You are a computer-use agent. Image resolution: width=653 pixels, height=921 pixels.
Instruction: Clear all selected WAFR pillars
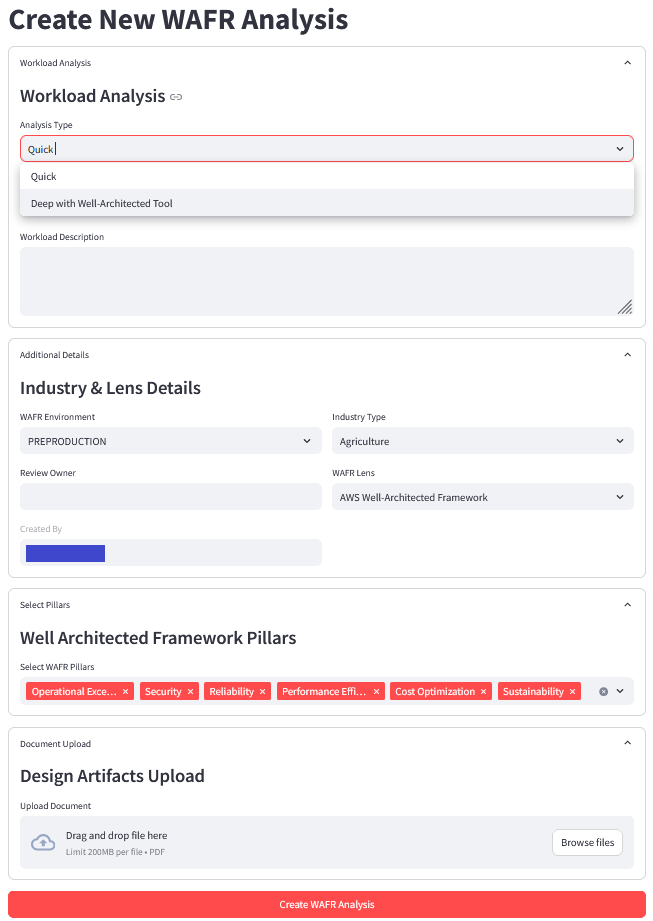pos(603,692)
